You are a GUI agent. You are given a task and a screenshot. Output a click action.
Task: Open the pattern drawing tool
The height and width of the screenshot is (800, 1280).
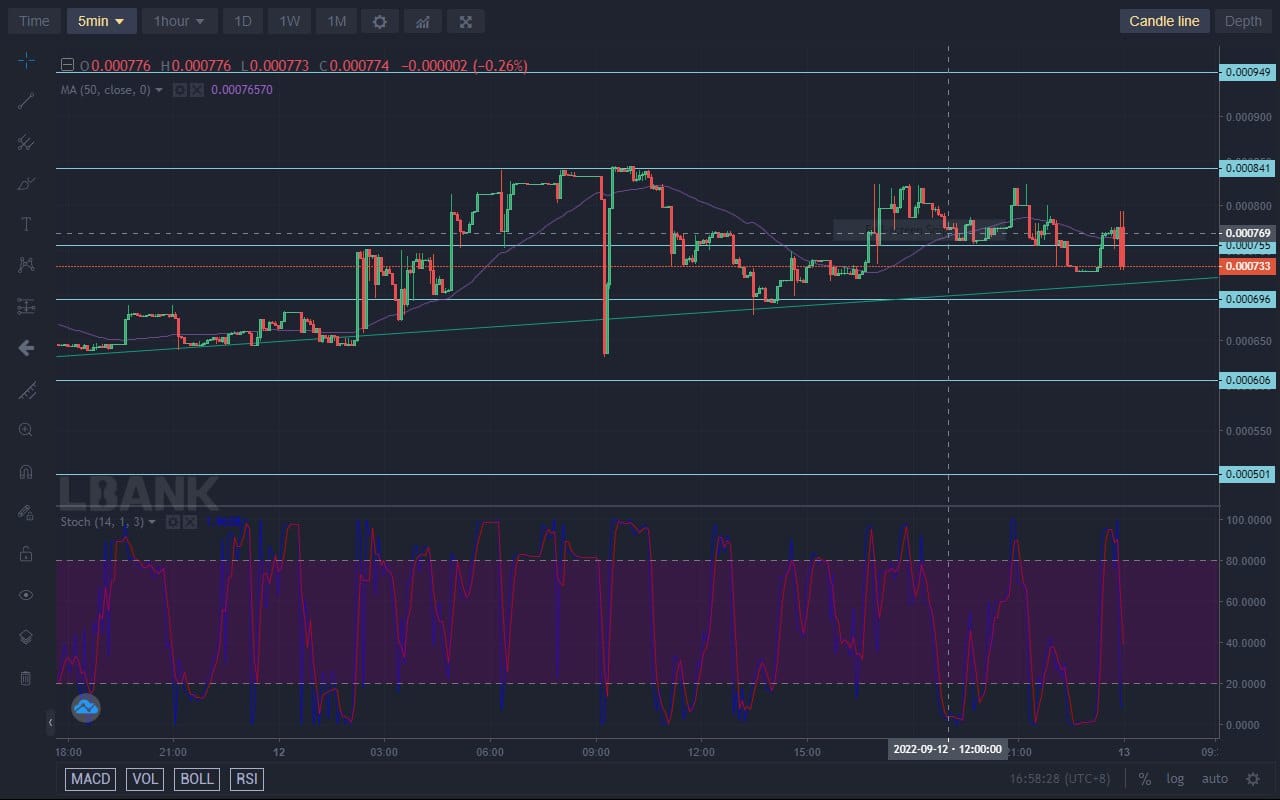pyautogui.click(x=26, y=265)
